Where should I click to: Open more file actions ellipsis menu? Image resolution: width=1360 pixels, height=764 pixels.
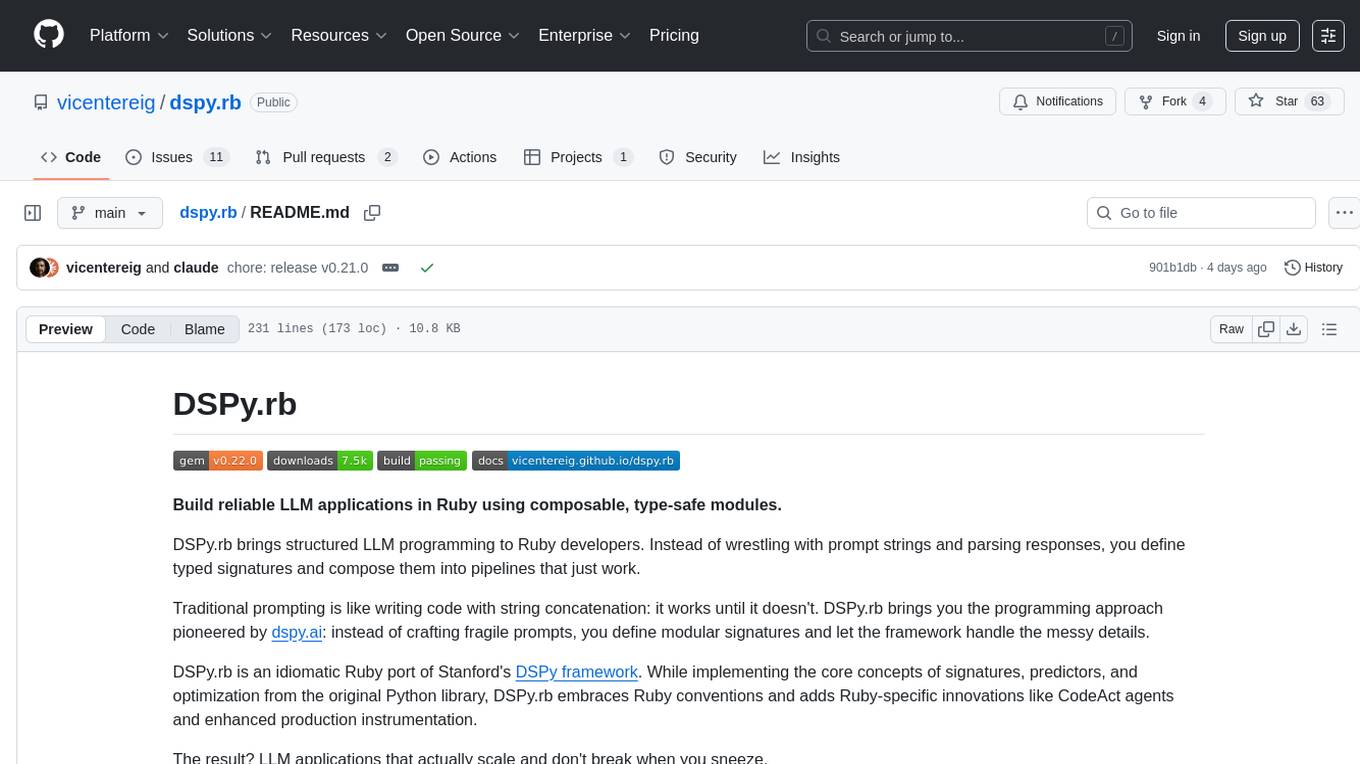pyautogui.click(x=1345, y=213)
